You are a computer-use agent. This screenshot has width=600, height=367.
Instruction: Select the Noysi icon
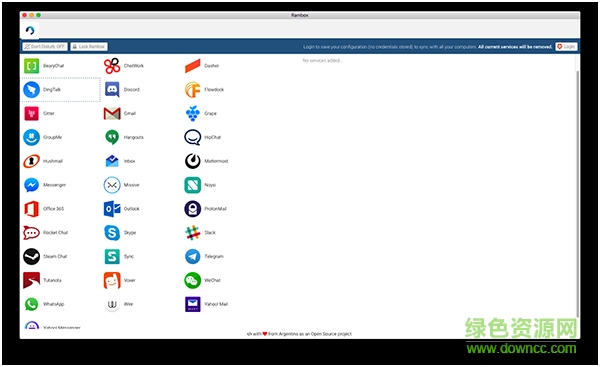point(192,185)
